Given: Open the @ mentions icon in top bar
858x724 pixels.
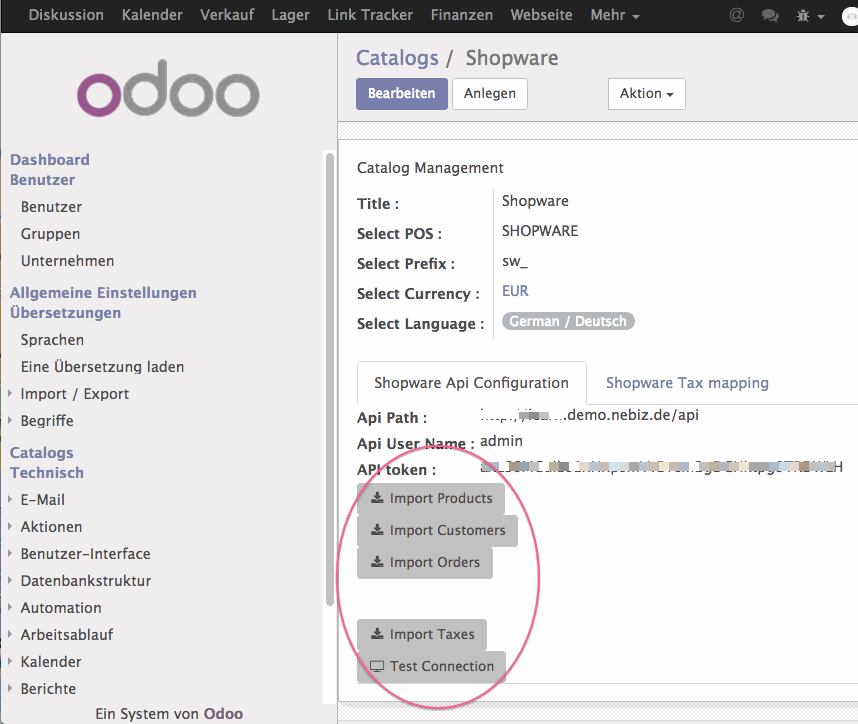Looking at the screenshot, I should pyautogui.click(x=737, y=15).
